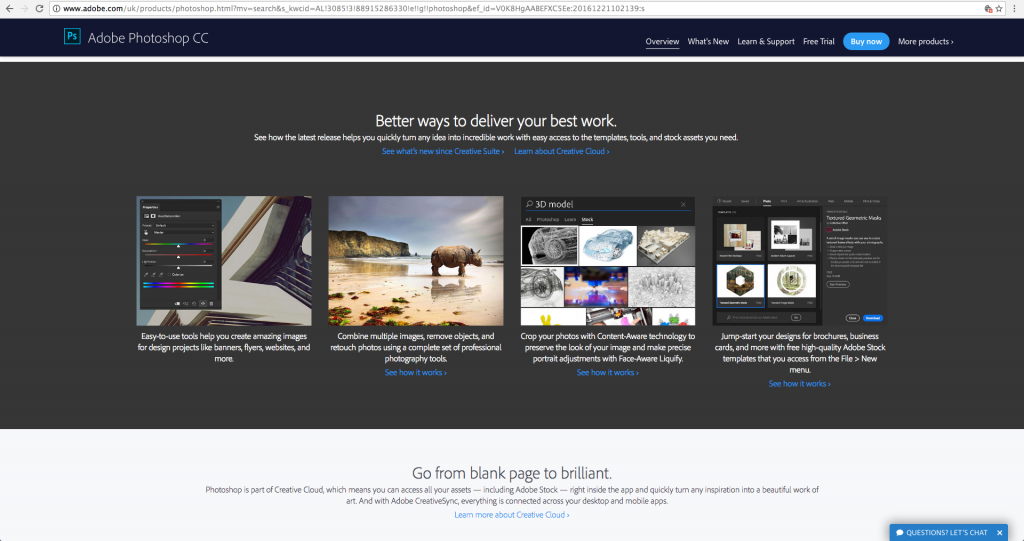Go back with the browser back arrow
This screenshot has width=1024, height=541.
[x=9, y=8]
